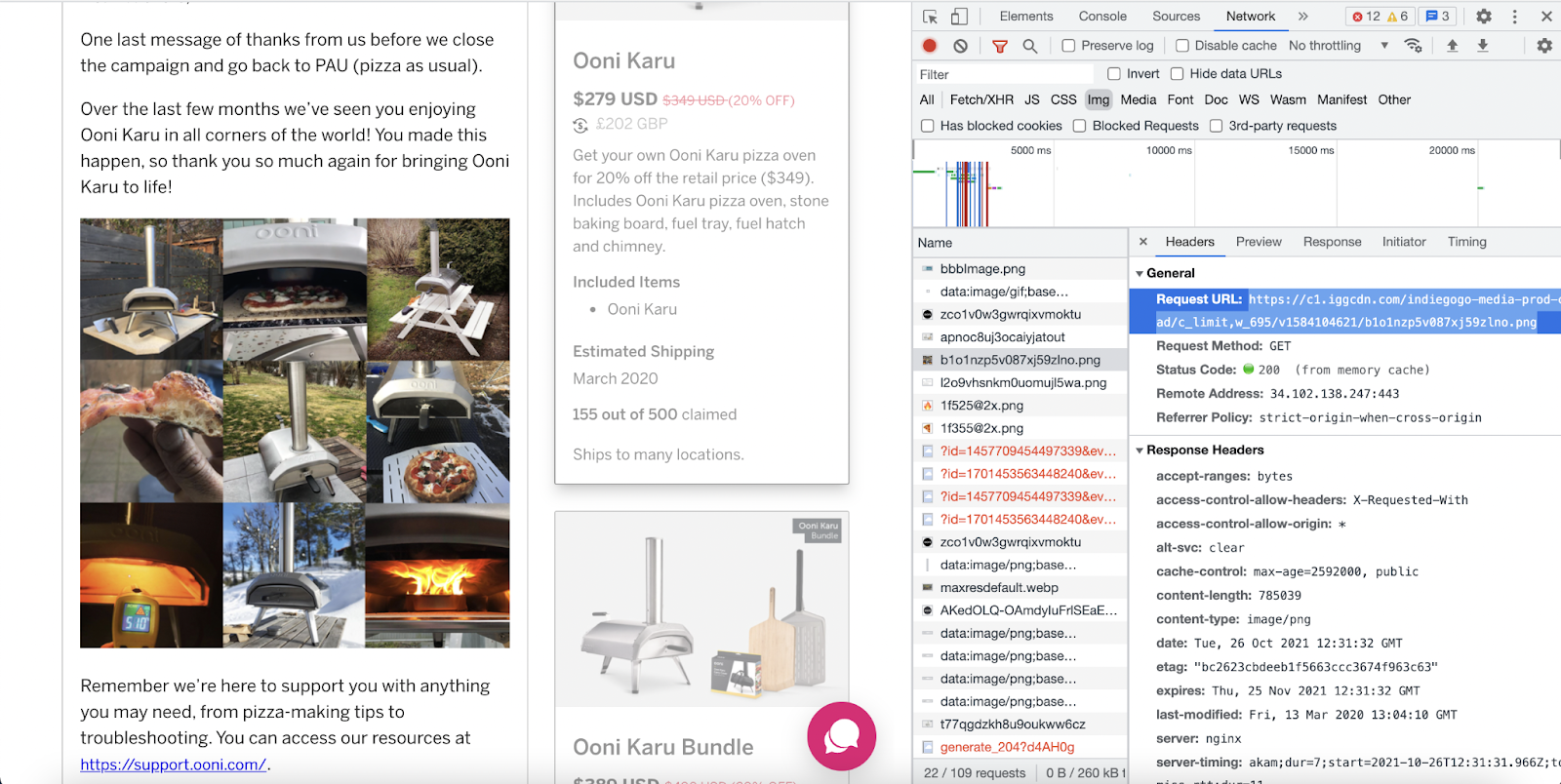1561x784 pixels.
Task: Filter requests by Font
Action: click(1181, 100)
